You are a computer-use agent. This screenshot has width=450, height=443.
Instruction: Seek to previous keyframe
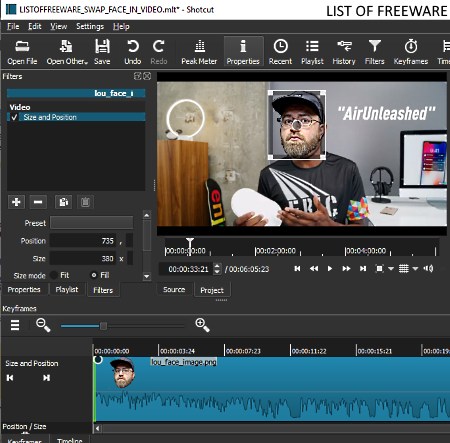point(10,378)
